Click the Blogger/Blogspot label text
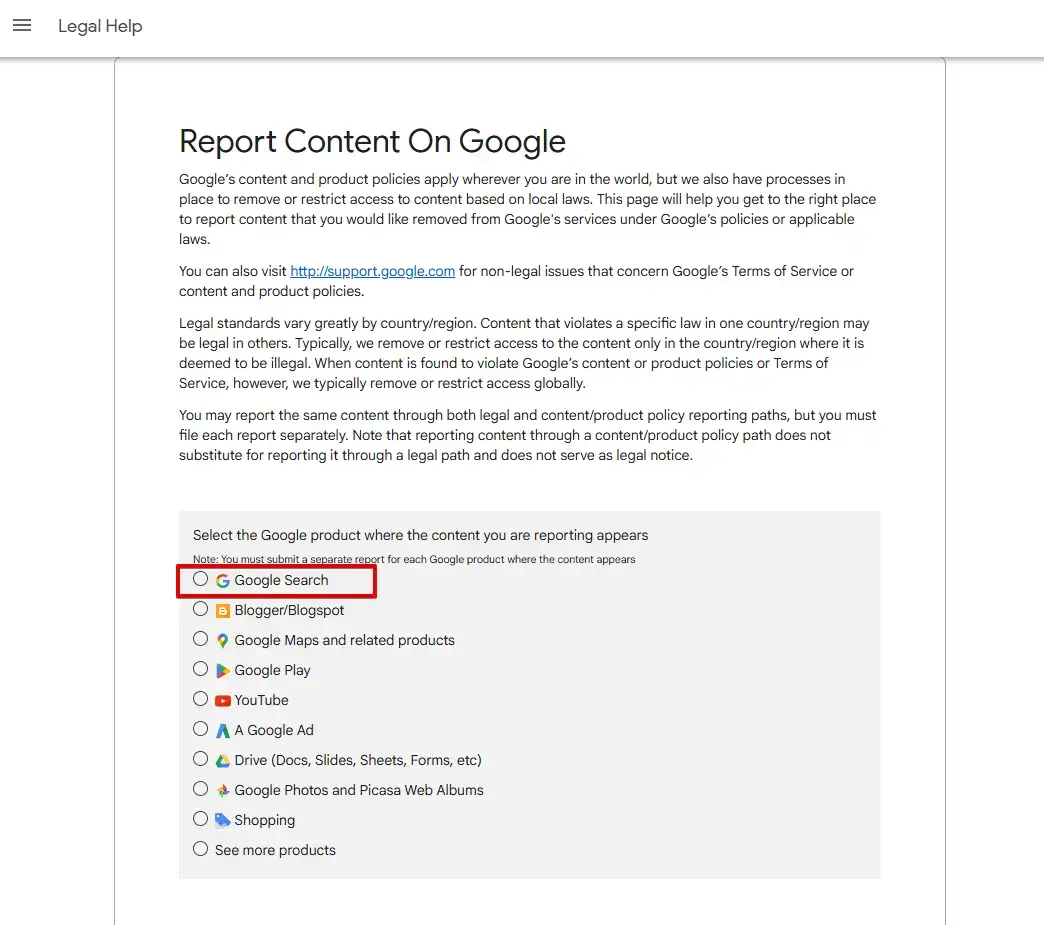 289,611
